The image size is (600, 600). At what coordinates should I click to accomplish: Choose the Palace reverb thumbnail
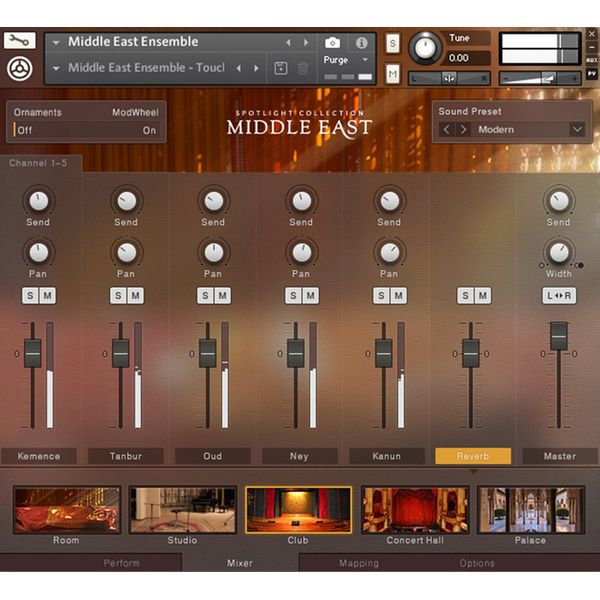click(531, 510)
